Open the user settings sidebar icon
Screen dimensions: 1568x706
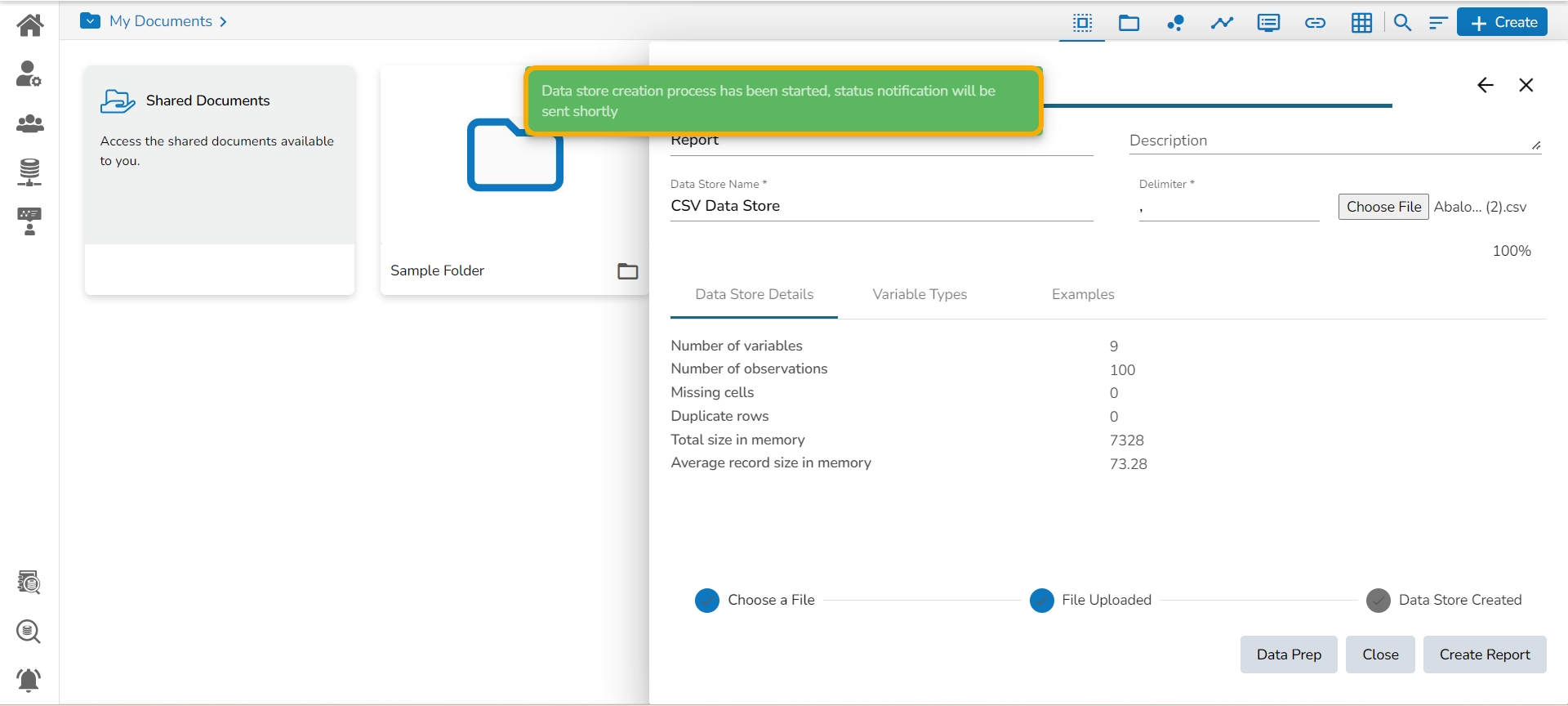point(29,74)
